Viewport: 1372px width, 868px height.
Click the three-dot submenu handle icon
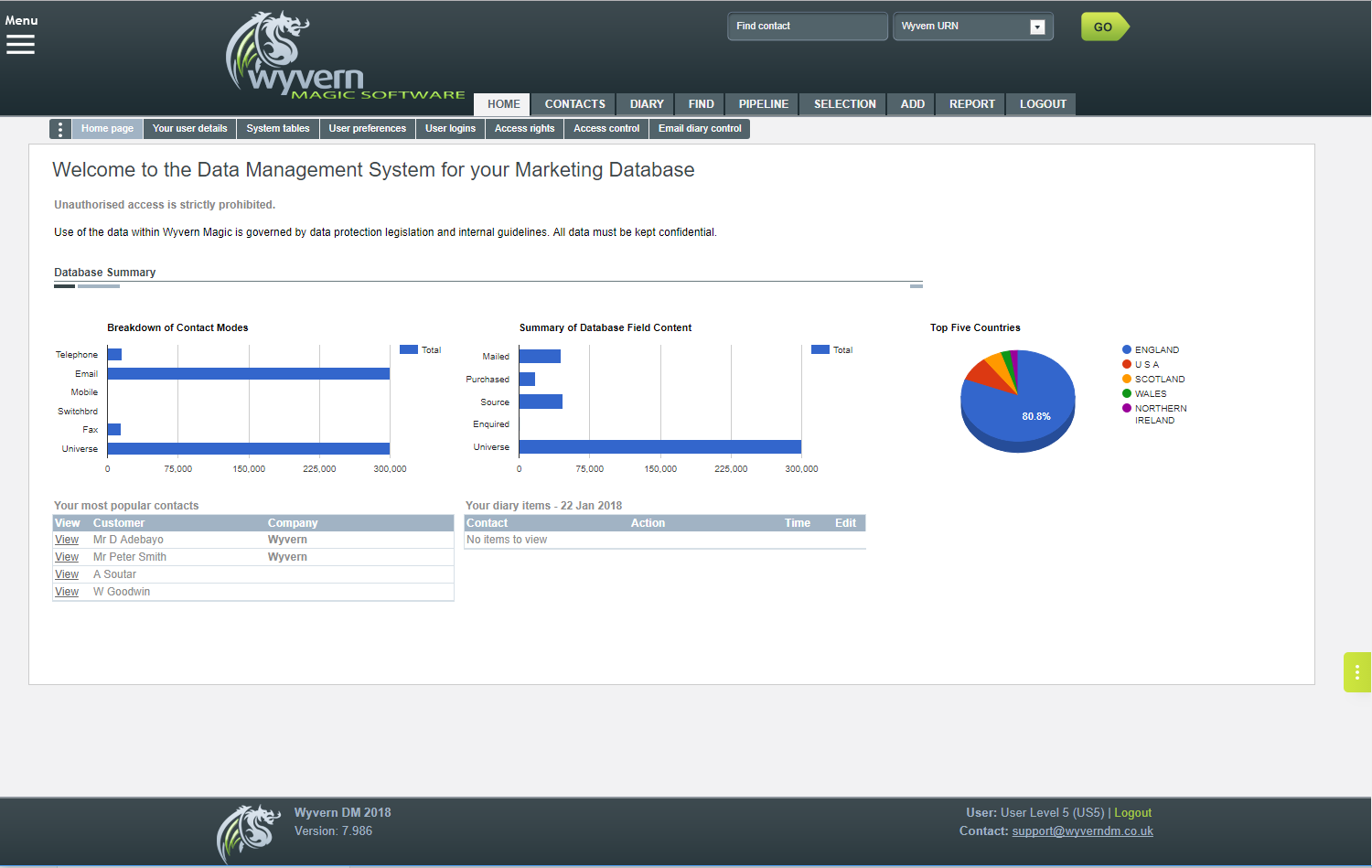point(60,129)
